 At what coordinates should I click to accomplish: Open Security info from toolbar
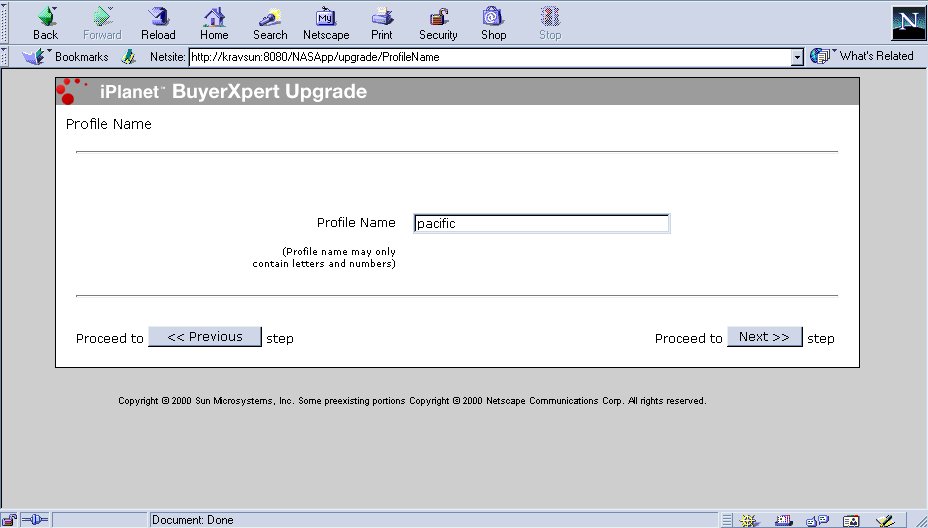pyautogui.click(x=438, y=24)
